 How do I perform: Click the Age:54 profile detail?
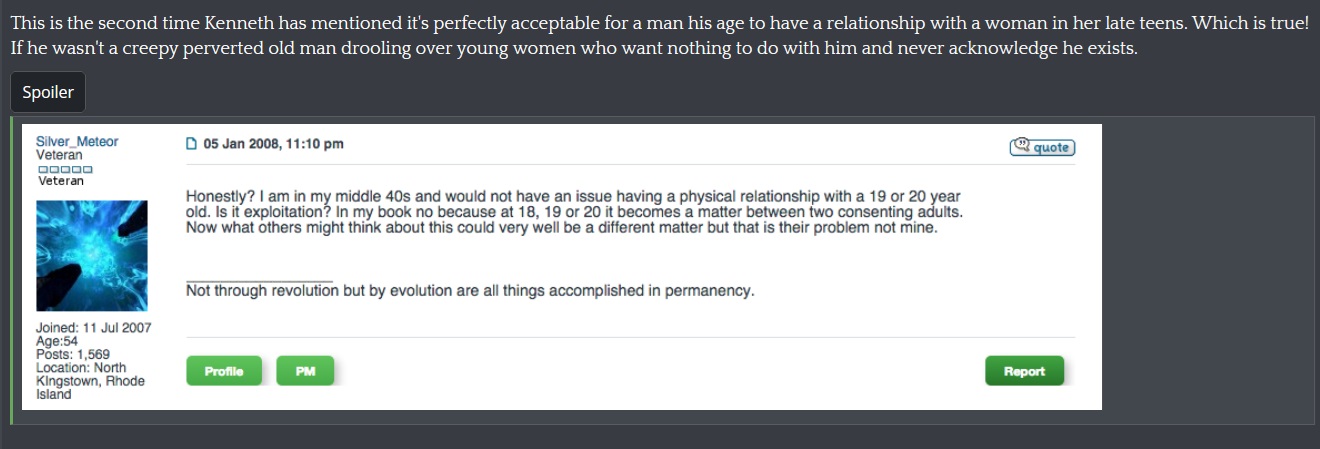point(57,341)
